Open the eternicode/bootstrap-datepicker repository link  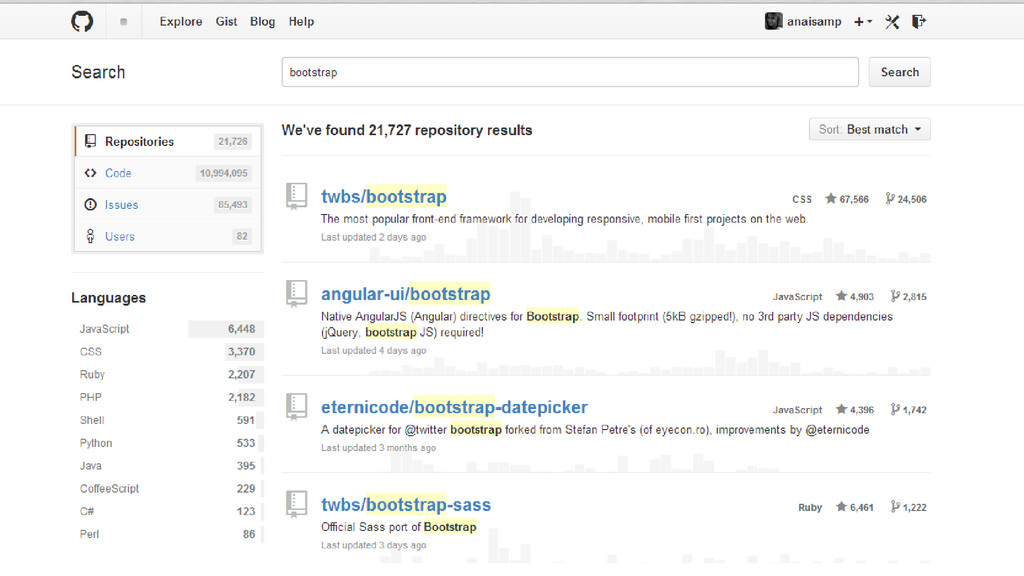point(455,407)
